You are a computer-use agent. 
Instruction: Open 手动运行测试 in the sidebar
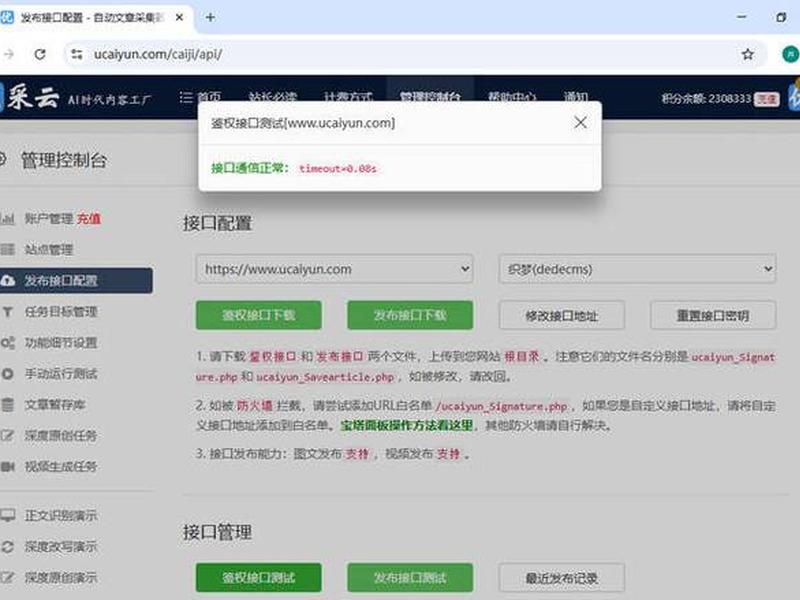pyautogui.click(x=61, y=374)
